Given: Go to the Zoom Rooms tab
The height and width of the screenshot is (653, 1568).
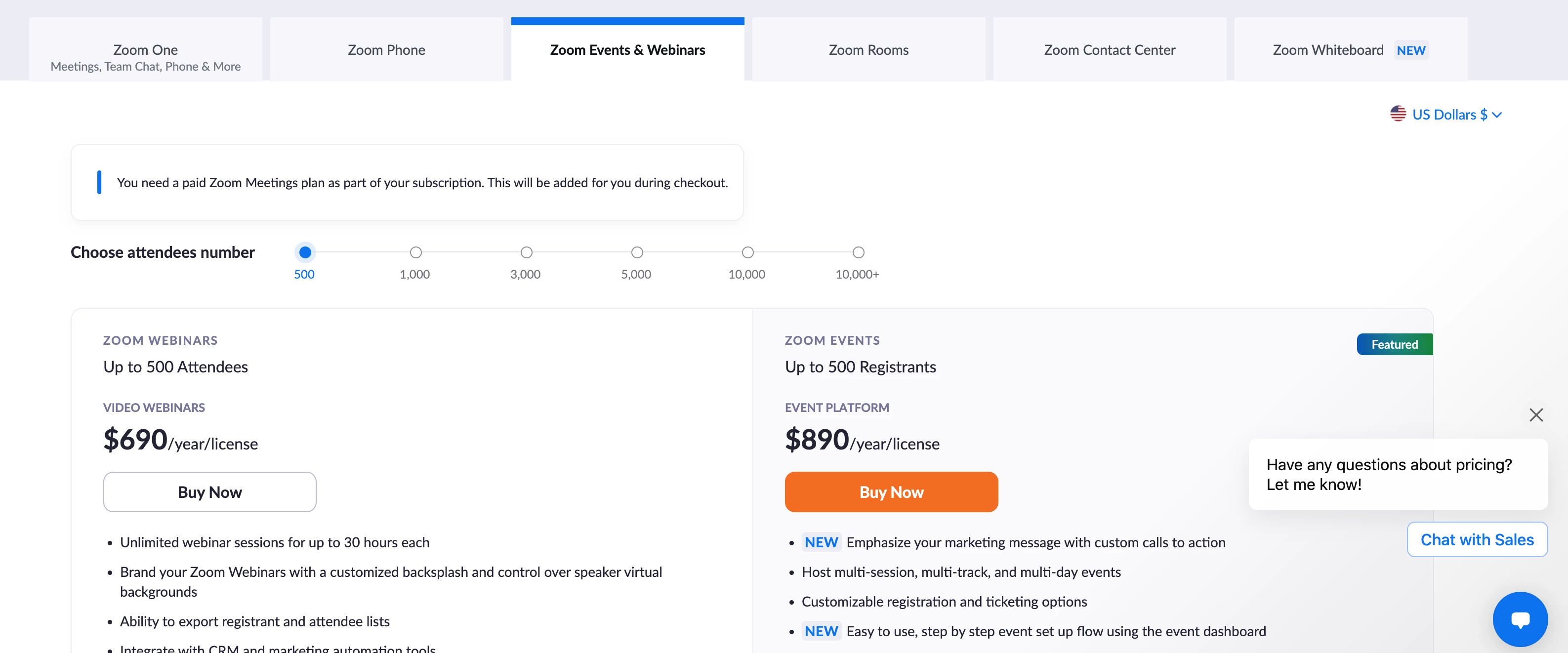Looking at the screenshot, I should [868, 50].
